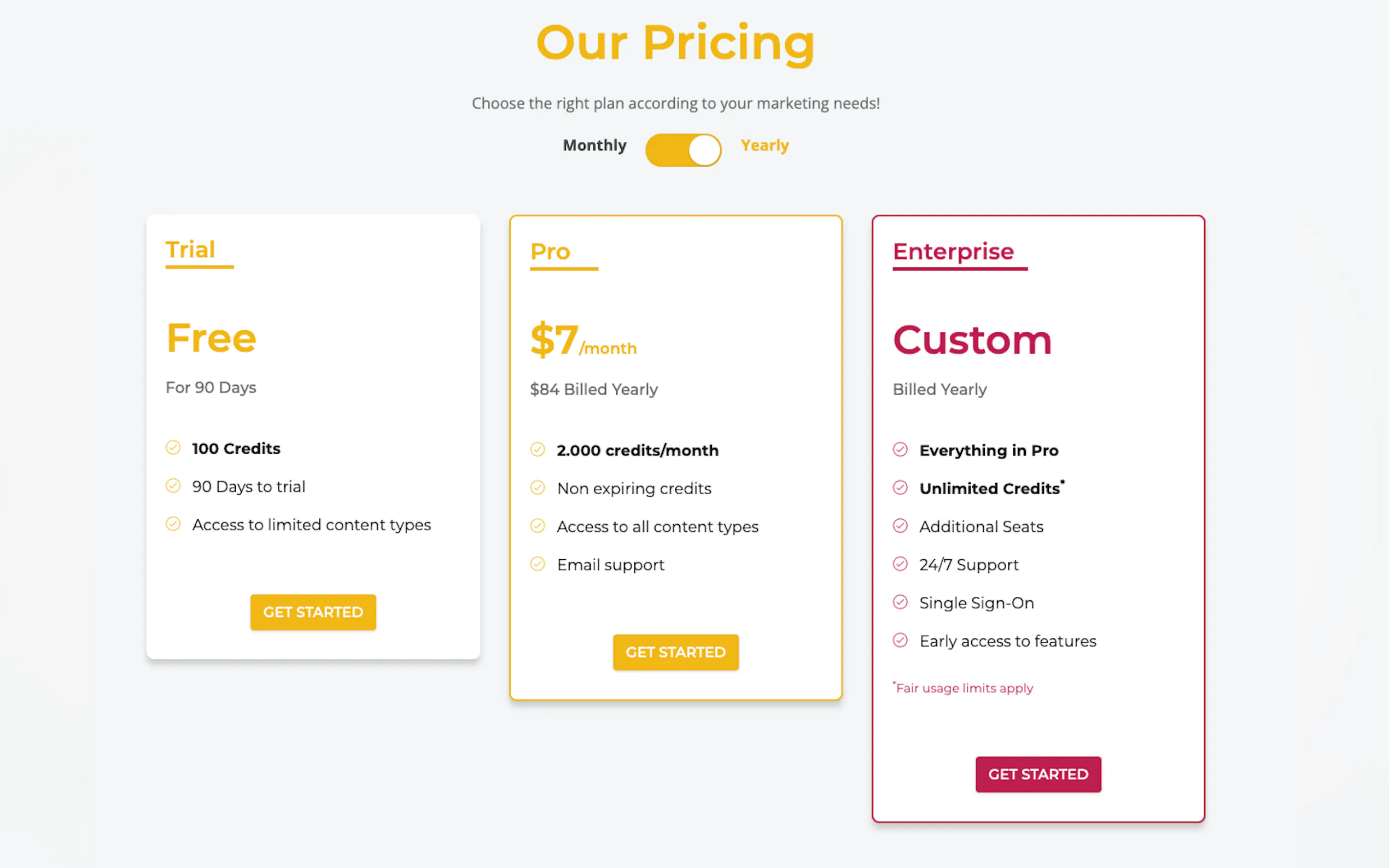Click check icon beside Everything in Pro
1389x868 pixels.
pyautogui.click(x=900, y=449)
